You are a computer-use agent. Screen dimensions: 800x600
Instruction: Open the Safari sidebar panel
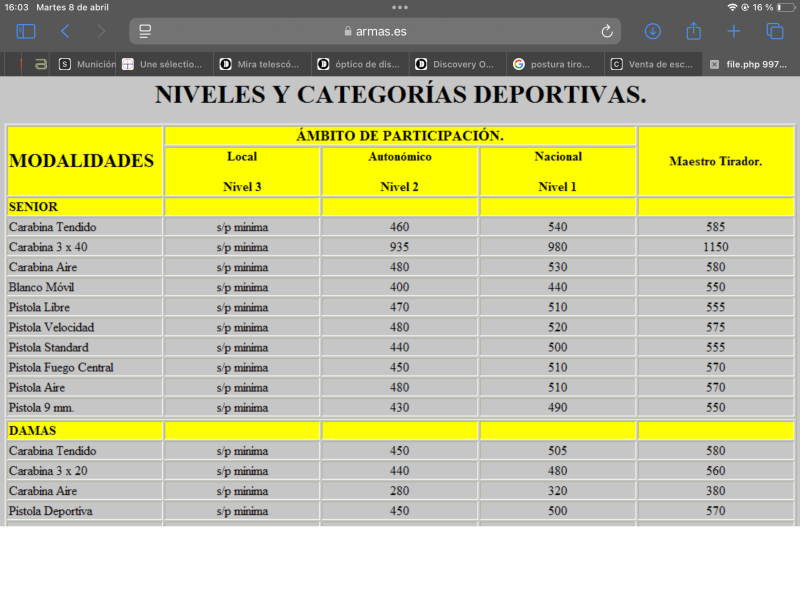coord(26,31)
